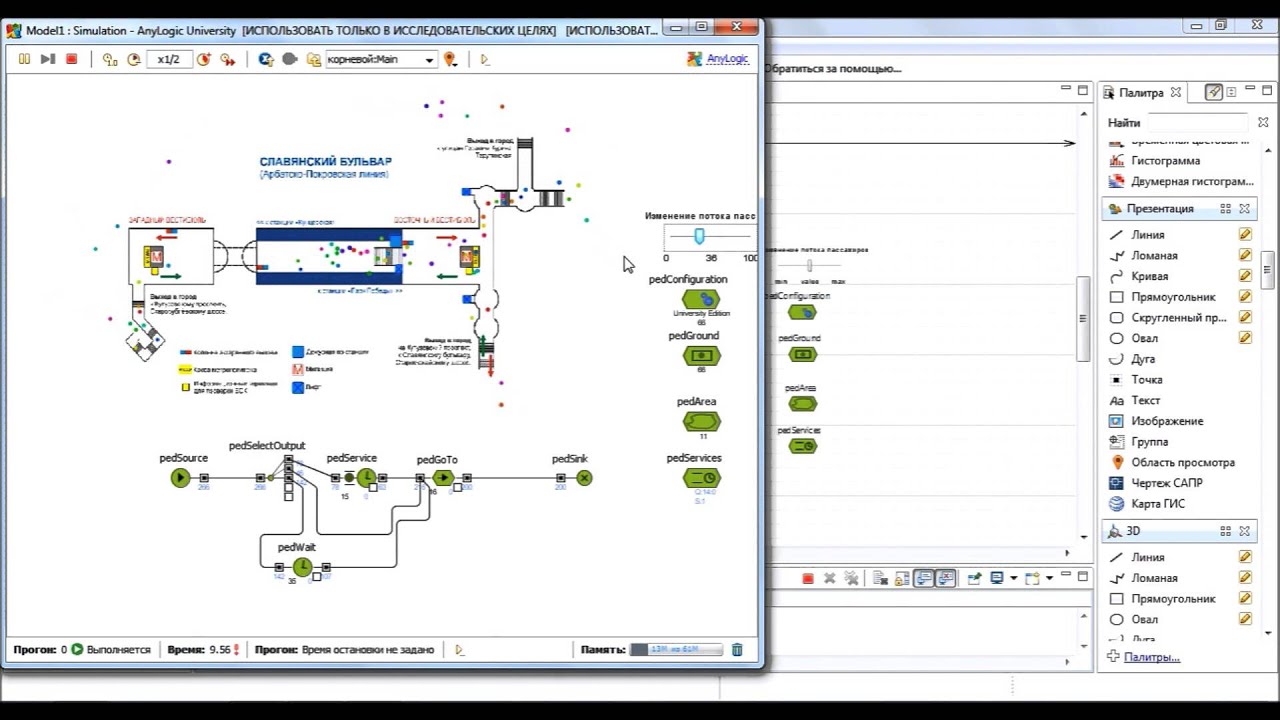Click the pedService flowchart block
The image size is (1280, 720).
(x=366, y=478)
